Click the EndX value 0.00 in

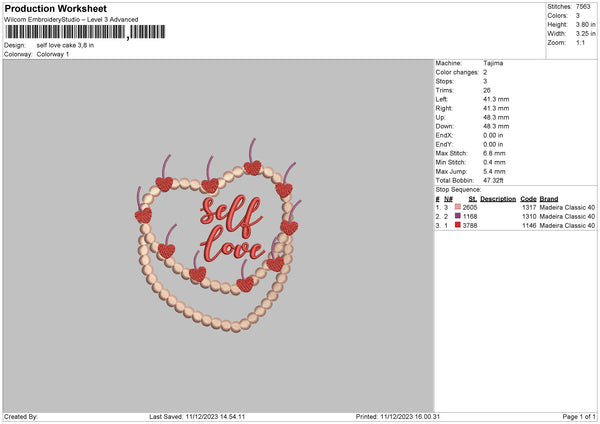click(x=493, y=135)
